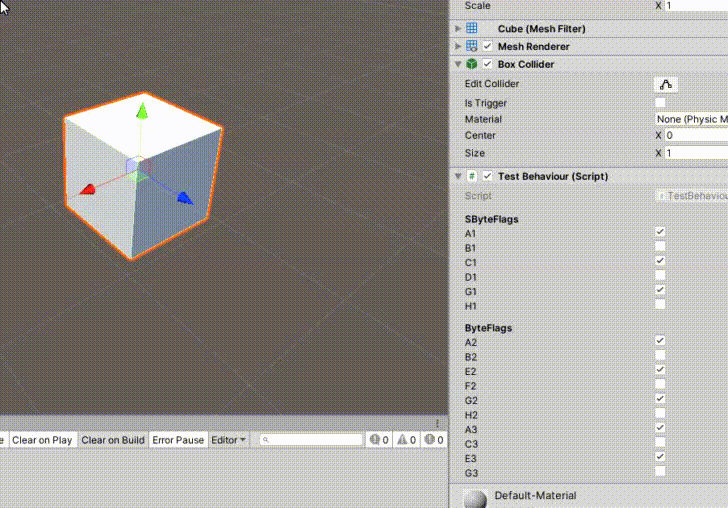
Task: Toggle warning messages counter in console
Action: 406,439
